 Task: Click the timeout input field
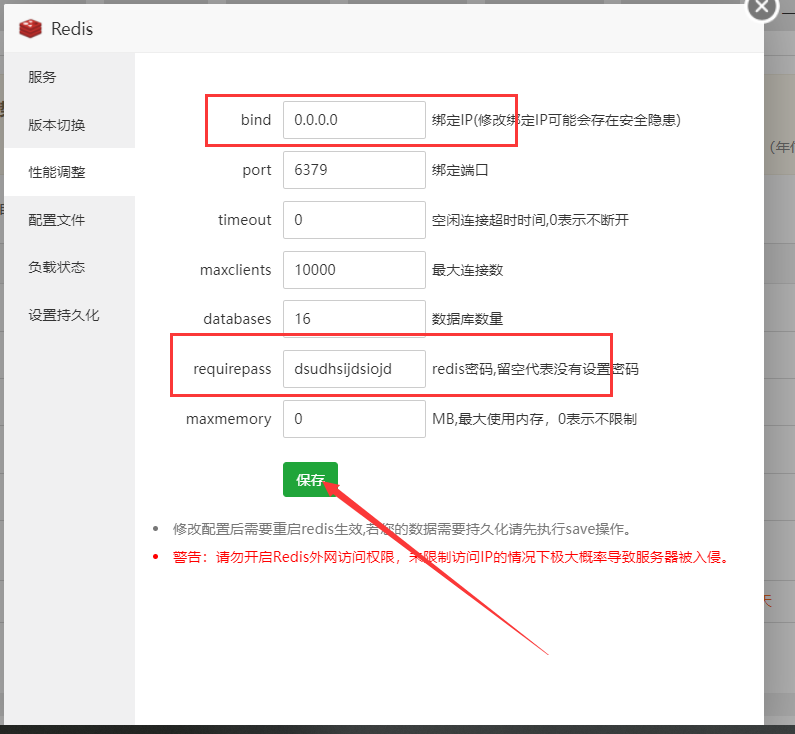(x=354, y=219)
